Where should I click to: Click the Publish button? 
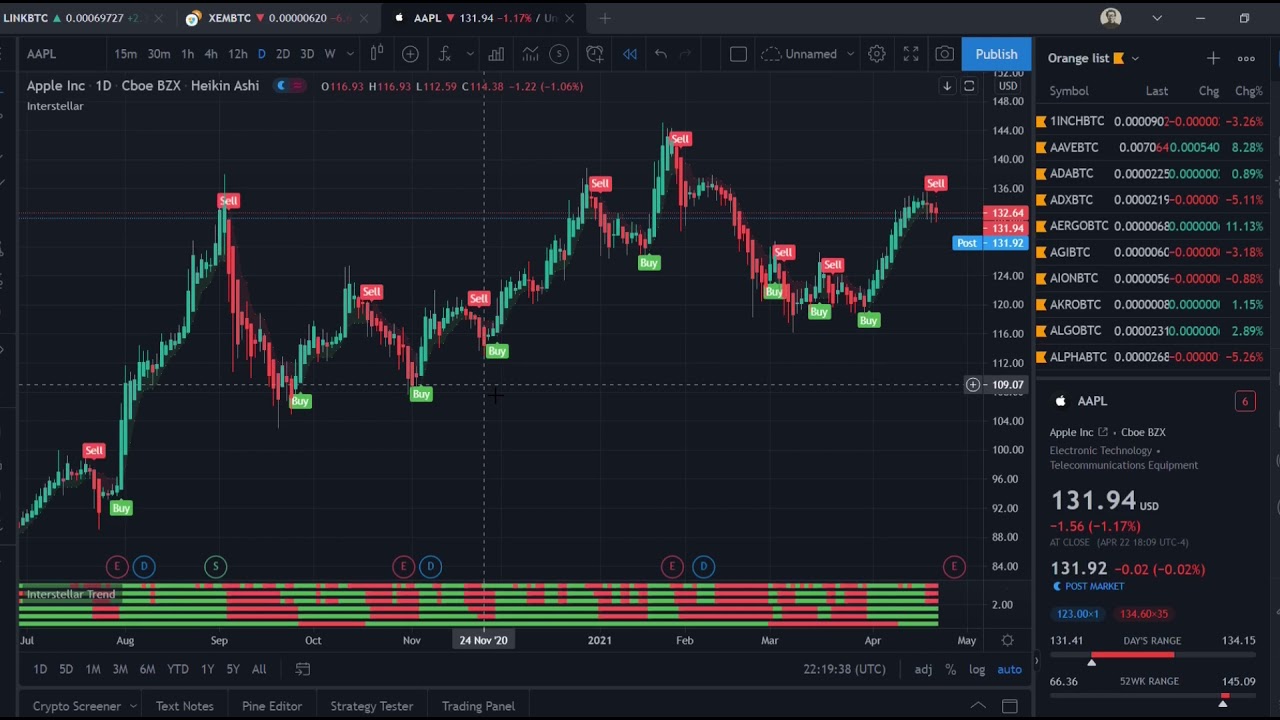[996, 54]
